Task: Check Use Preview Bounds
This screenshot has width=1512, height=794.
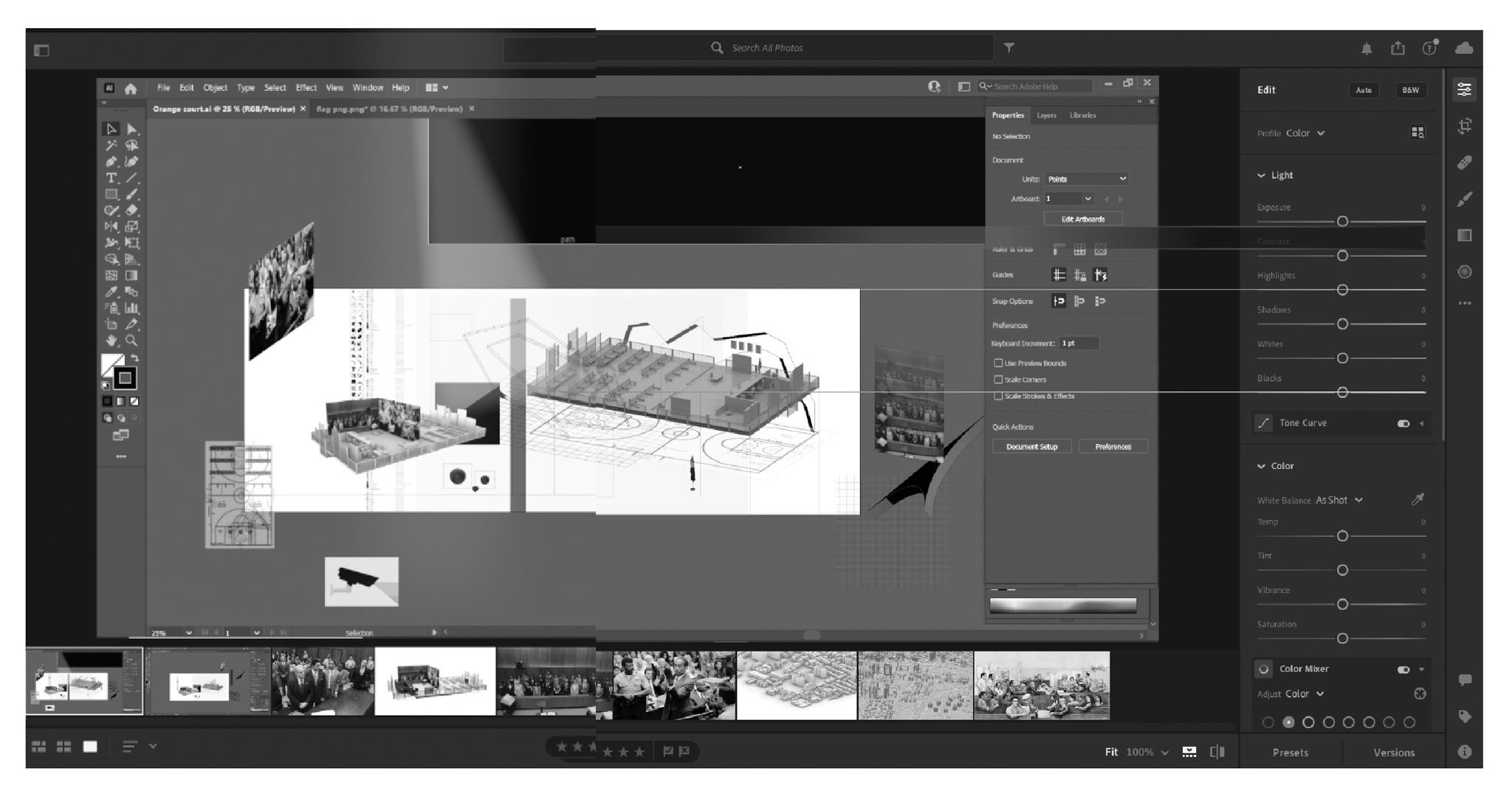Action: [x=998, y=363]
